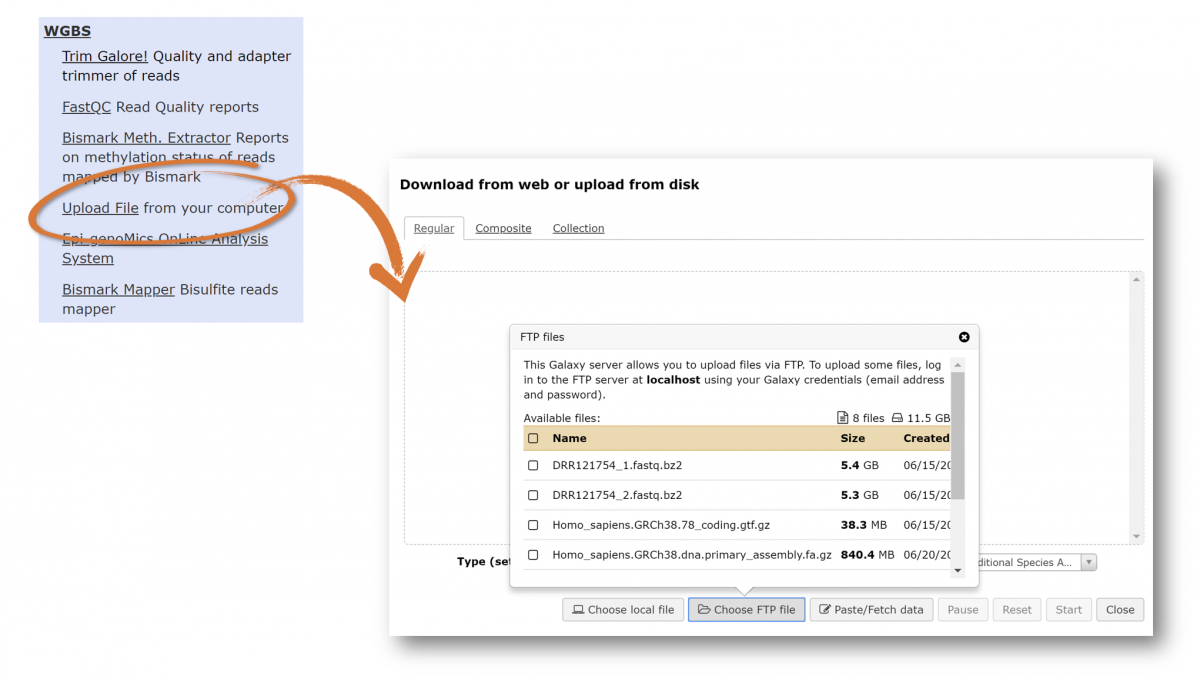Check the DRR121754_1.fastq.bz2 file
Screen dimensions: 1200x680
coord(533,466)
